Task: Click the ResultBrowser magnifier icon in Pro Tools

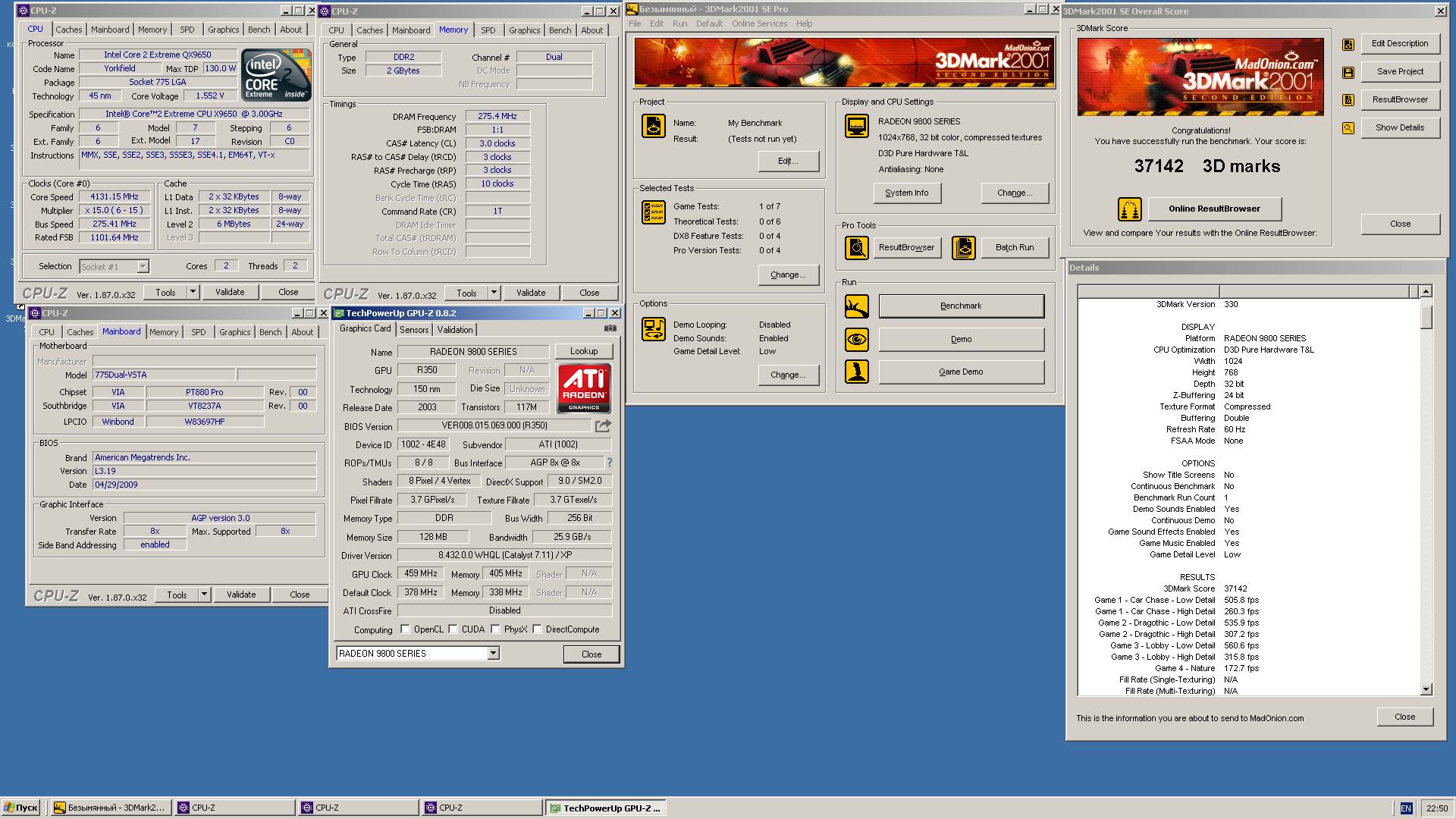Action: [x=857, y=247]
